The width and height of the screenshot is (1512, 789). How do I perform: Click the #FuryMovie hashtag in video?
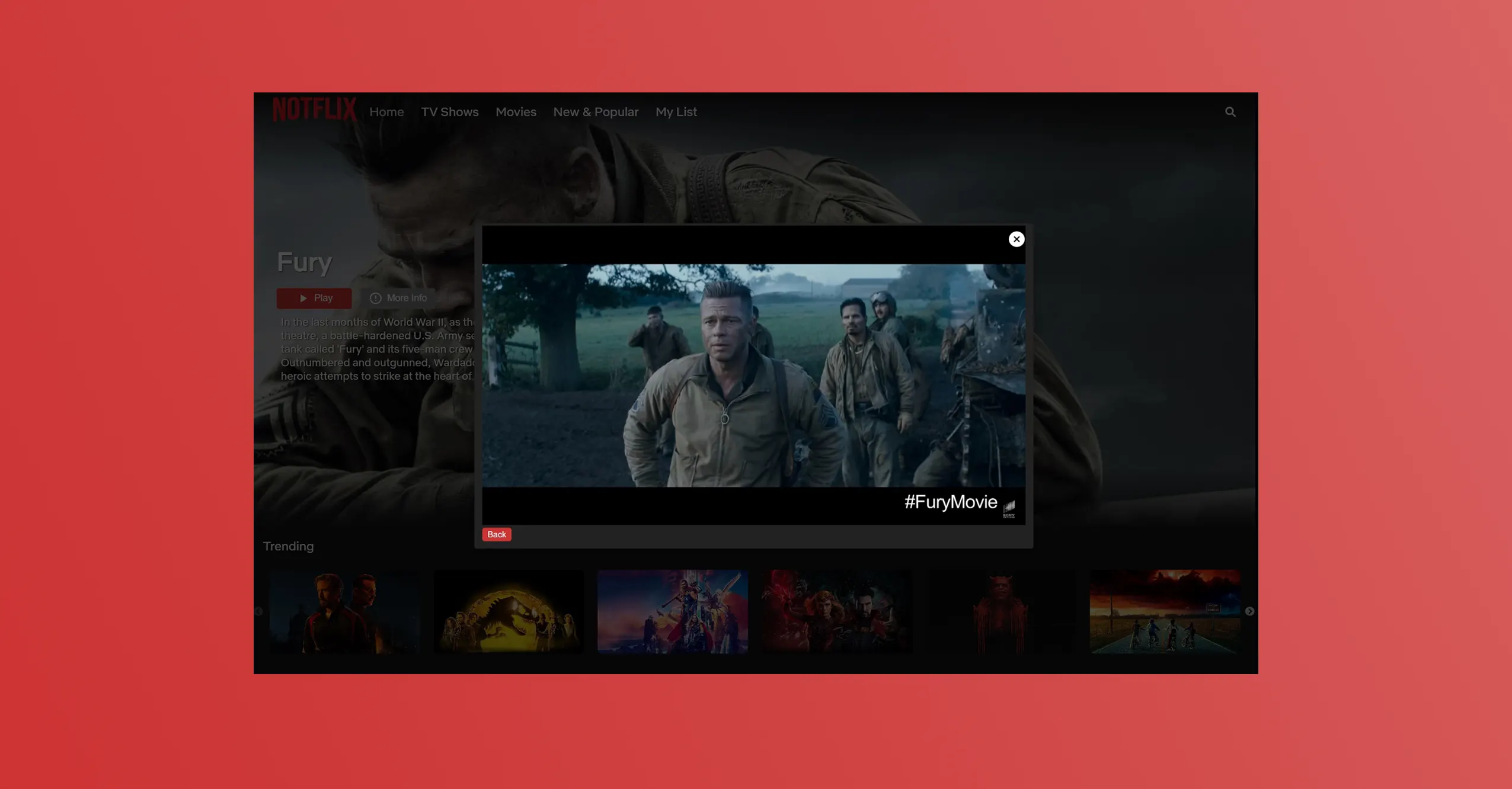pyautogui.click(x=950, y=502)
